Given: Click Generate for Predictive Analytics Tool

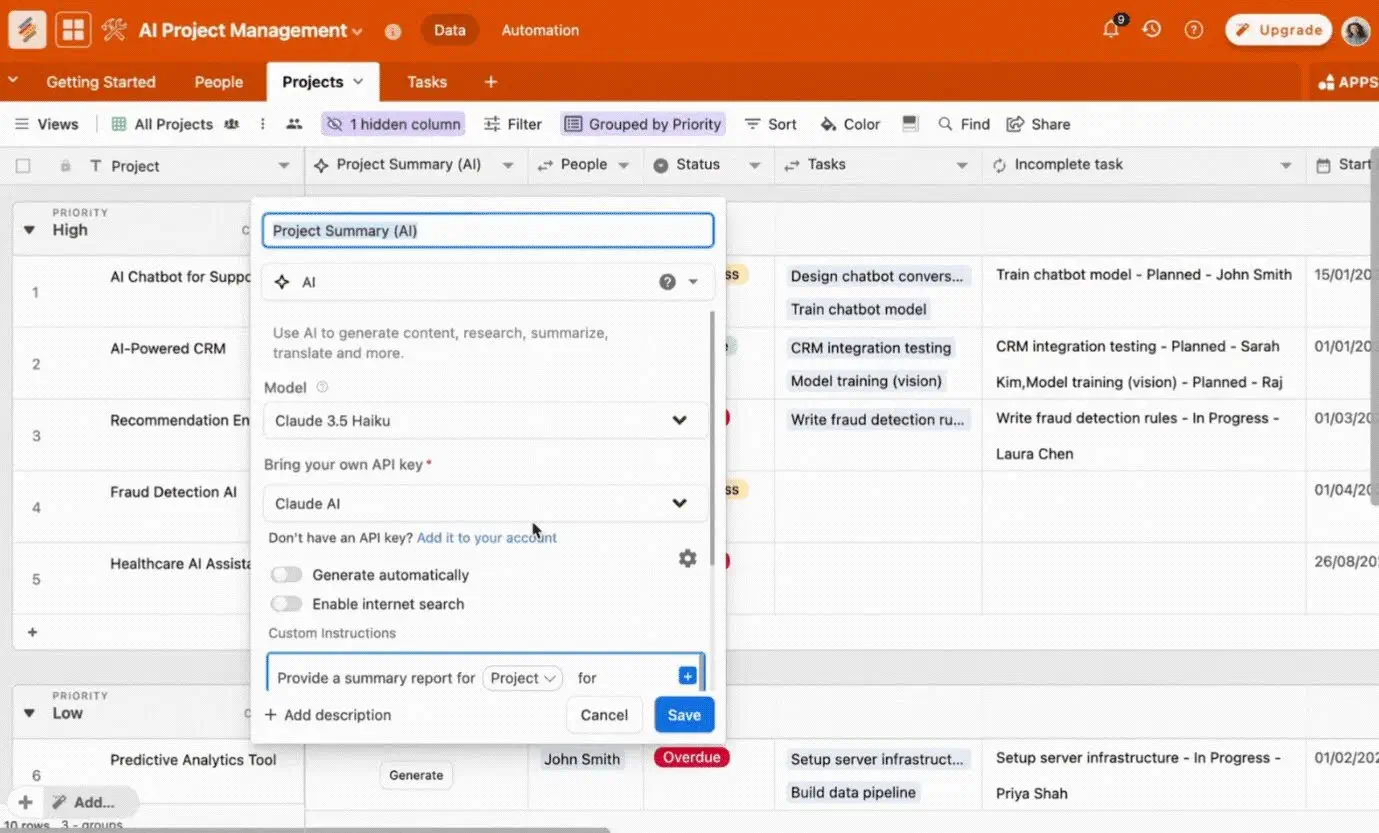Looking at the screenshot, I should pos(416,775).
